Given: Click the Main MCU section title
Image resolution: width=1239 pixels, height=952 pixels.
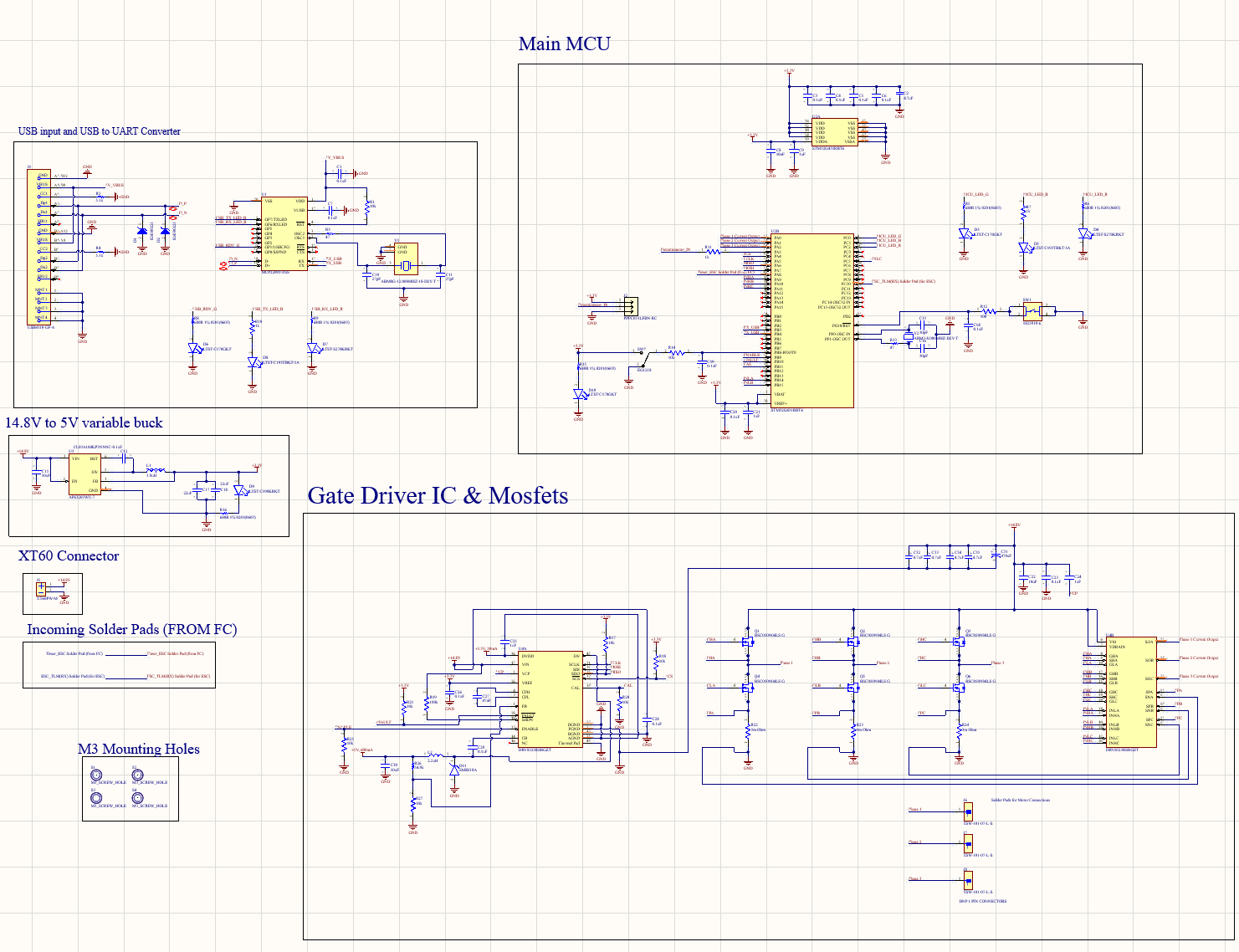Looking at the screenshot, I should [x=565, y=44].
